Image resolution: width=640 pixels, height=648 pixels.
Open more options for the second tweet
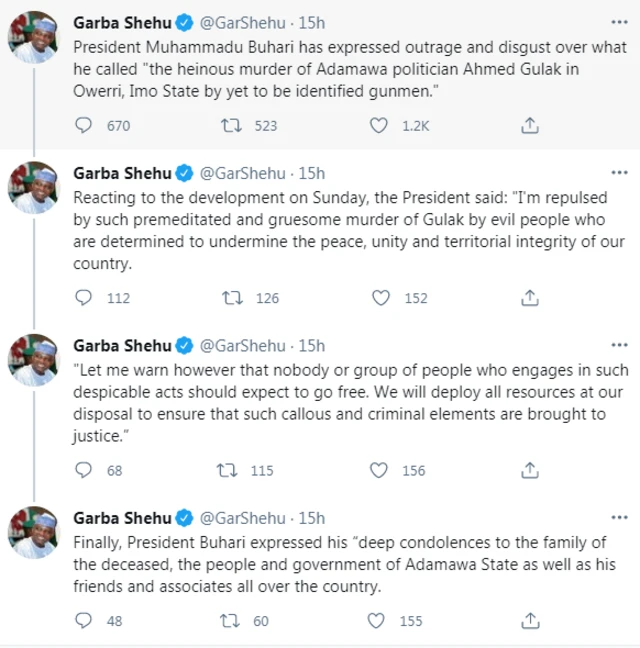click(x=620, y=174)
